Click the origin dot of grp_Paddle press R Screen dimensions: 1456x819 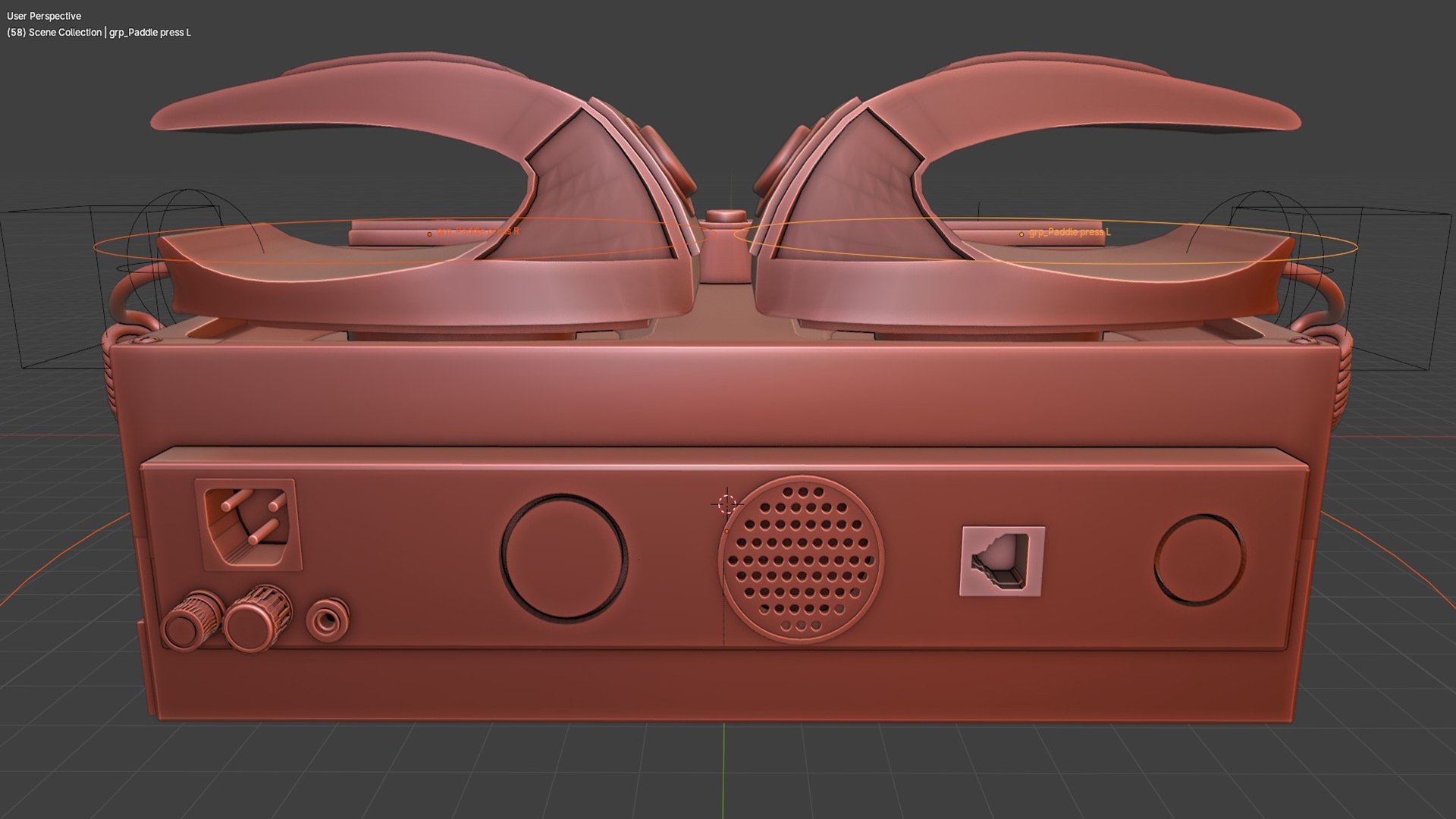point(429,234)
